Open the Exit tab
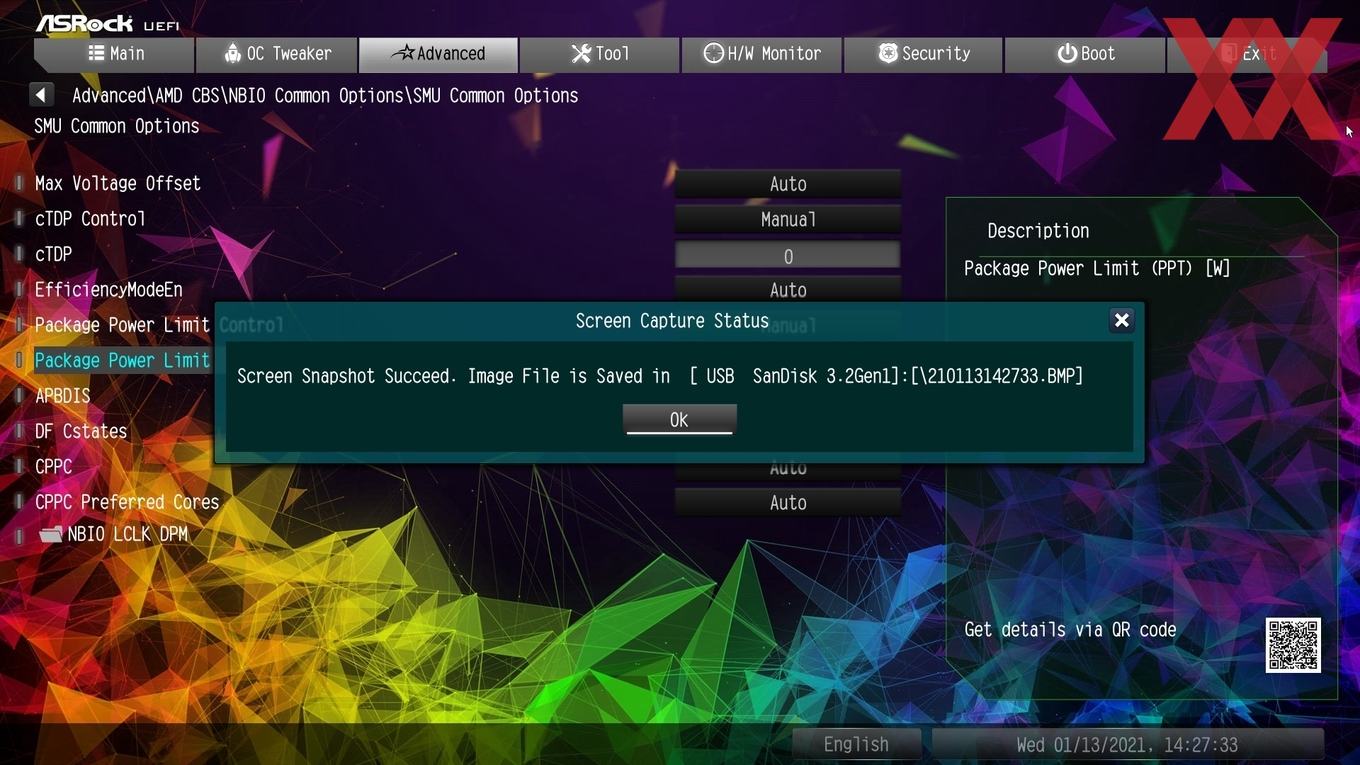This screenshot has height=765, width=1360. coord(1247,54)
